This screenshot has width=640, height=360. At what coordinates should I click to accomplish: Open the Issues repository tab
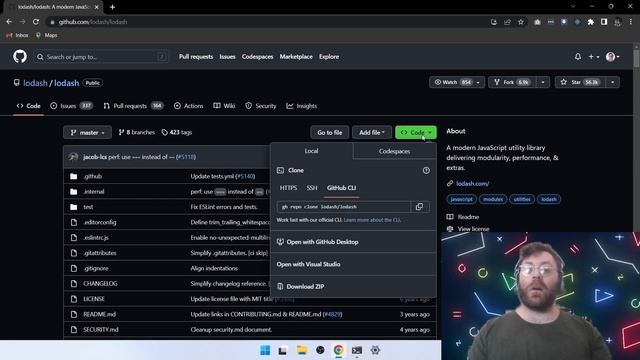pyautogui.click(x=71, y=106)
